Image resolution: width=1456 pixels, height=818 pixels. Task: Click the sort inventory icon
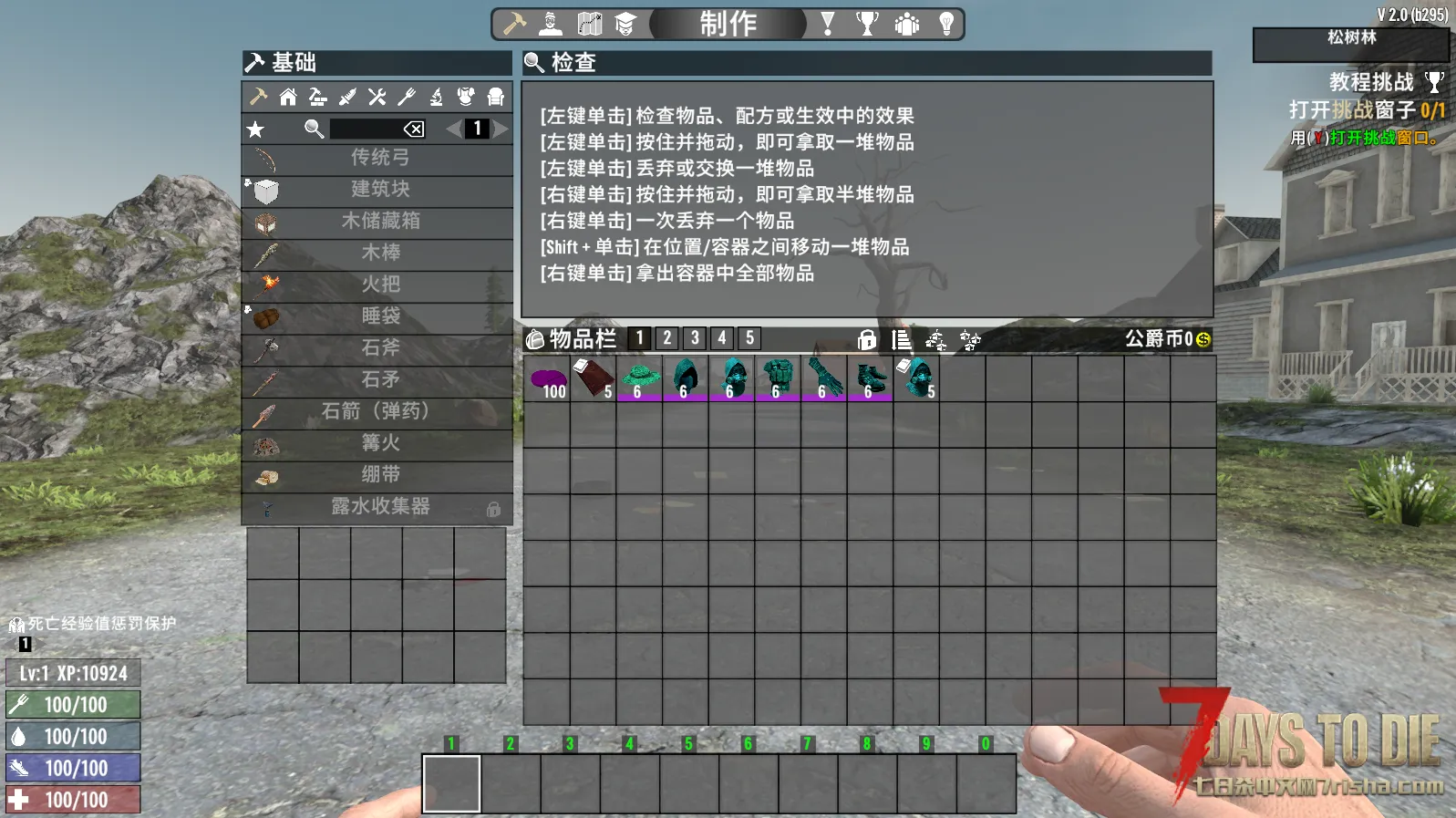(x=902, y=339)
